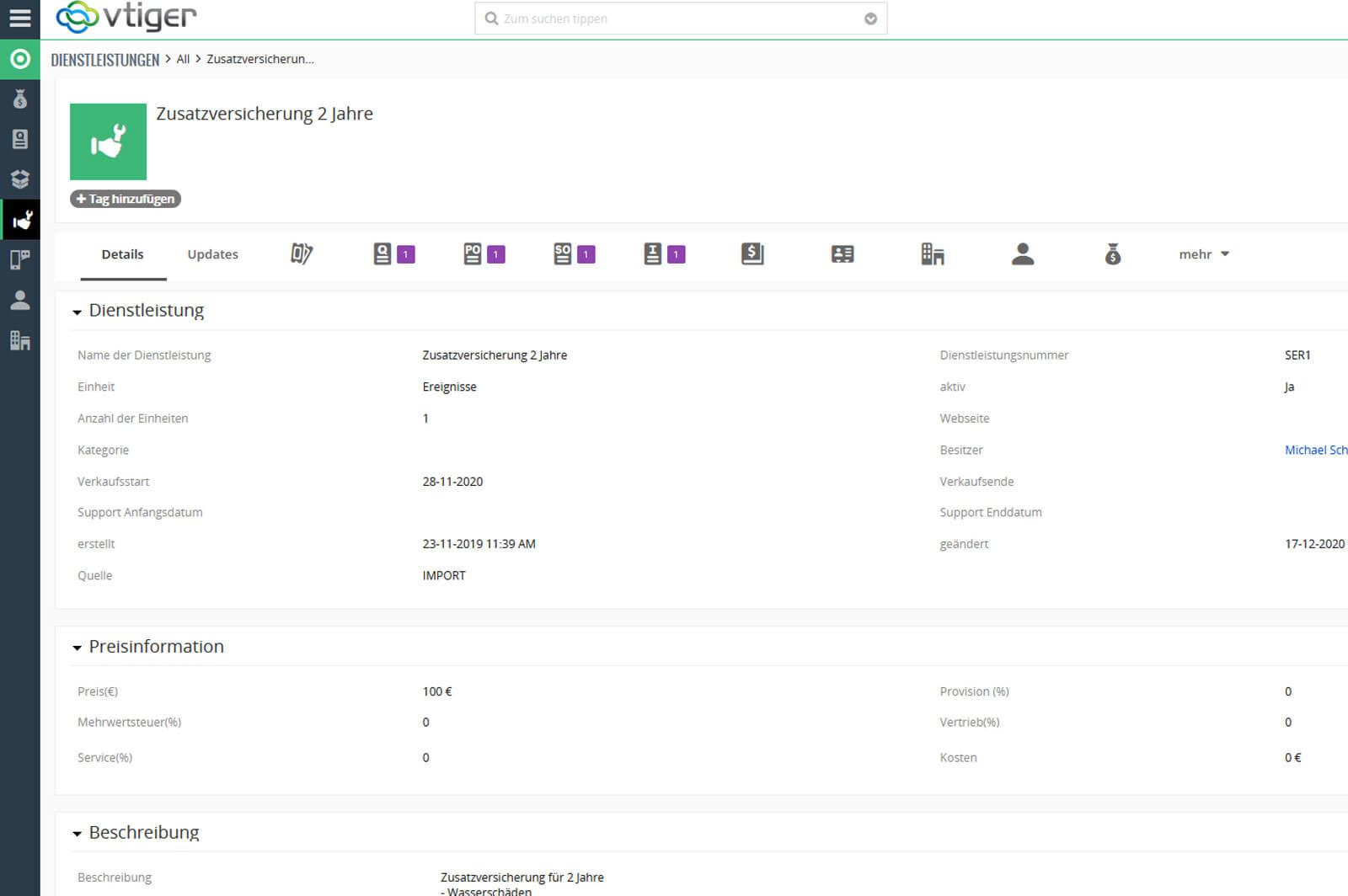Click 'Tag hinzufügen' button
1348x896 pixels.
click(126, 199)
